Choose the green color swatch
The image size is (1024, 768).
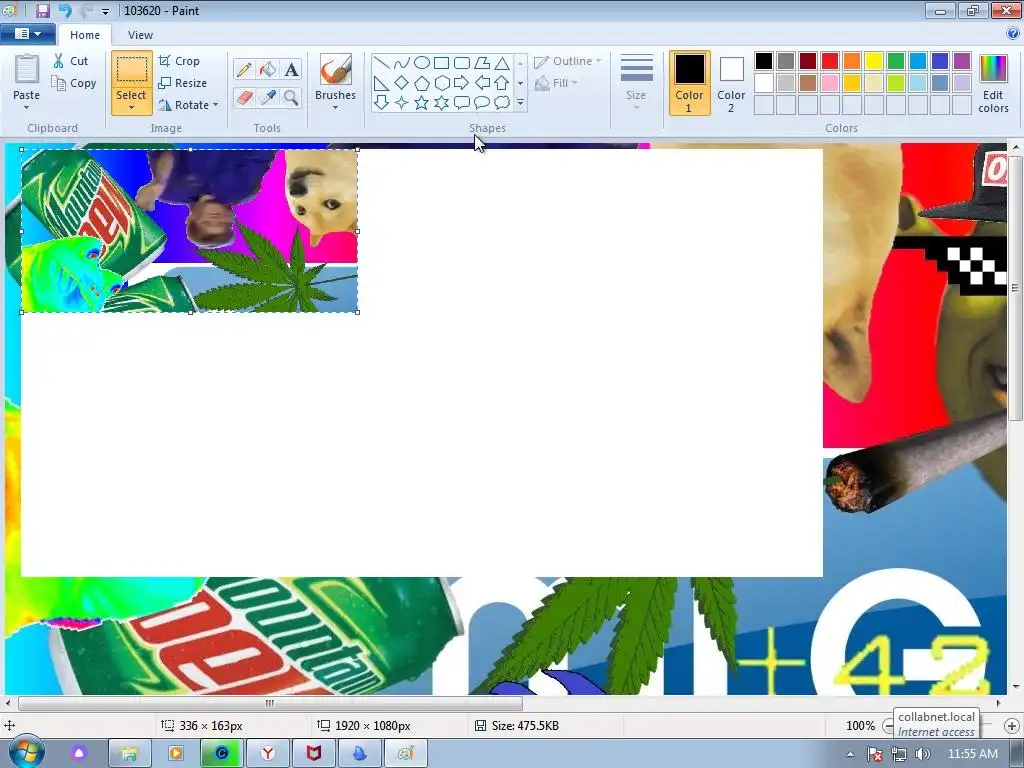895,61
